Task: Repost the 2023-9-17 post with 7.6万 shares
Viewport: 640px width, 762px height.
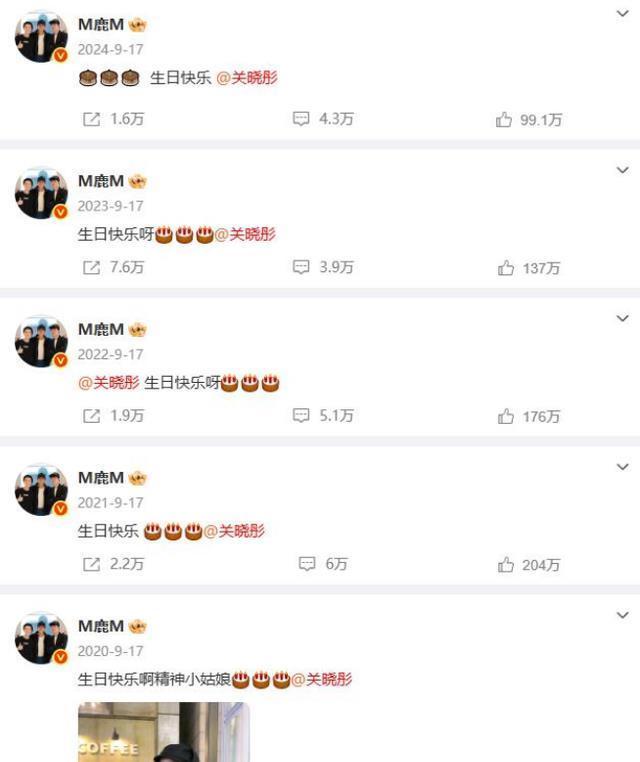Action: pyautogui.click(x=113, y=267)
